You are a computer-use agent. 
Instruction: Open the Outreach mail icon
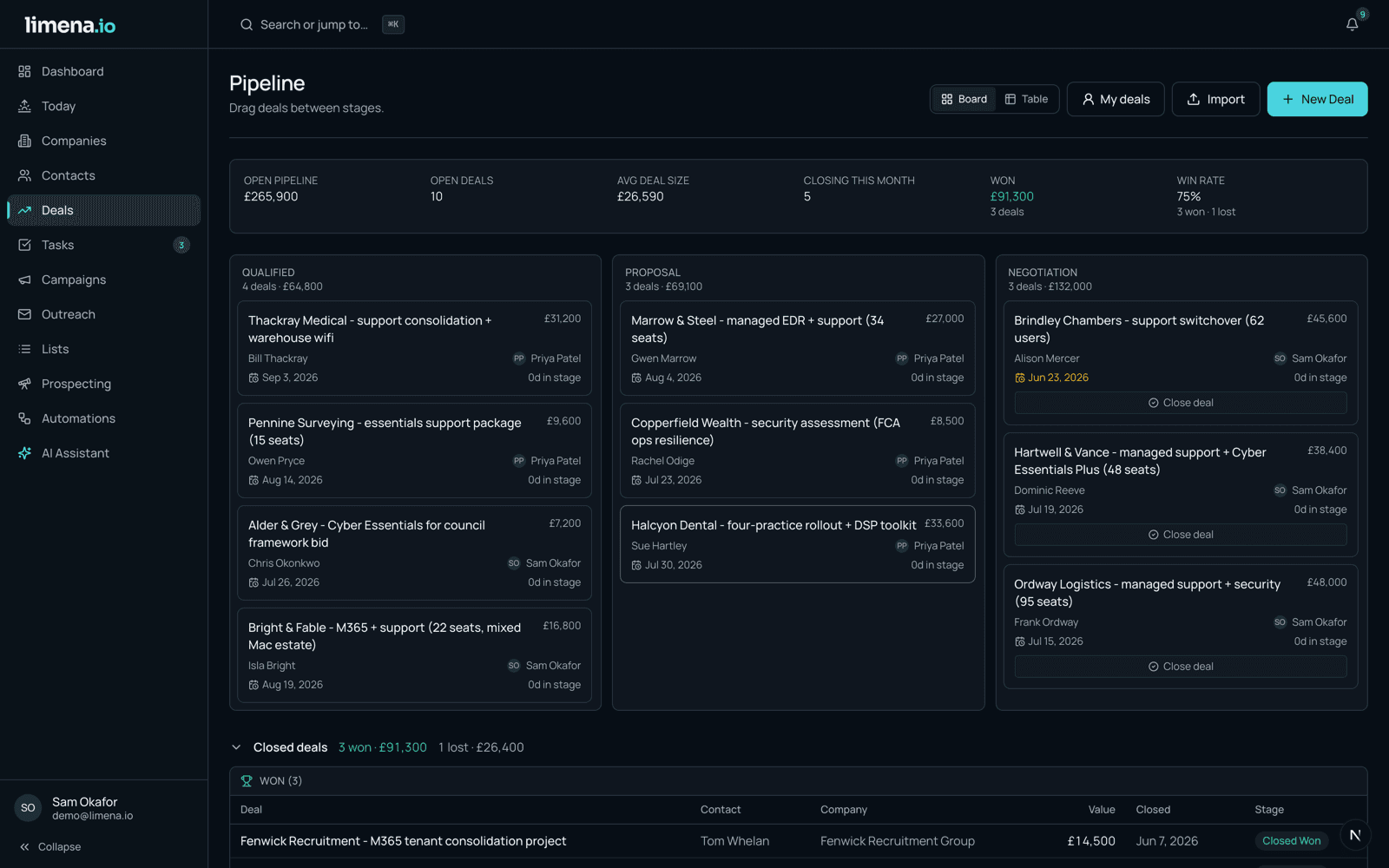24,314
